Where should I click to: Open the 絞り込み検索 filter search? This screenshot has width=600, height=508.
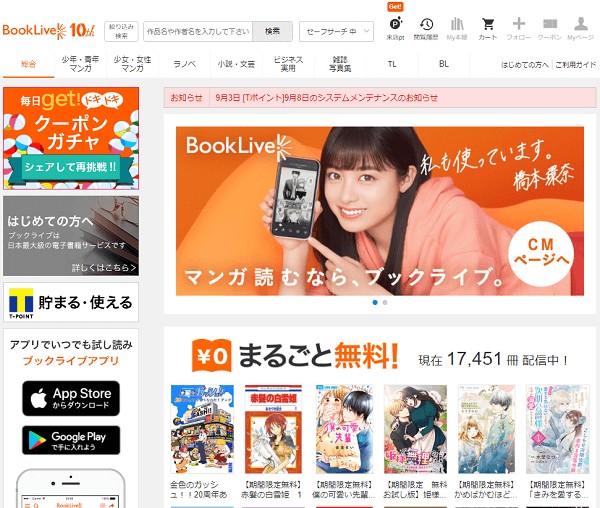[x=121, y=31]
